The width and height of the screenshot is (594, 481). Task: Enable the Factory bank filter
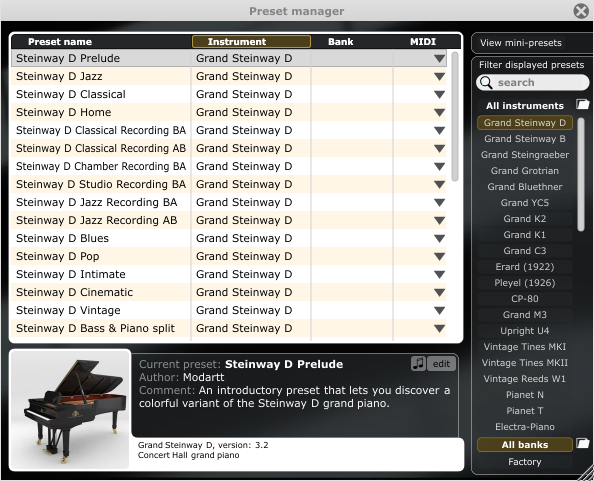pyautogui.click(x=525, y=462)
